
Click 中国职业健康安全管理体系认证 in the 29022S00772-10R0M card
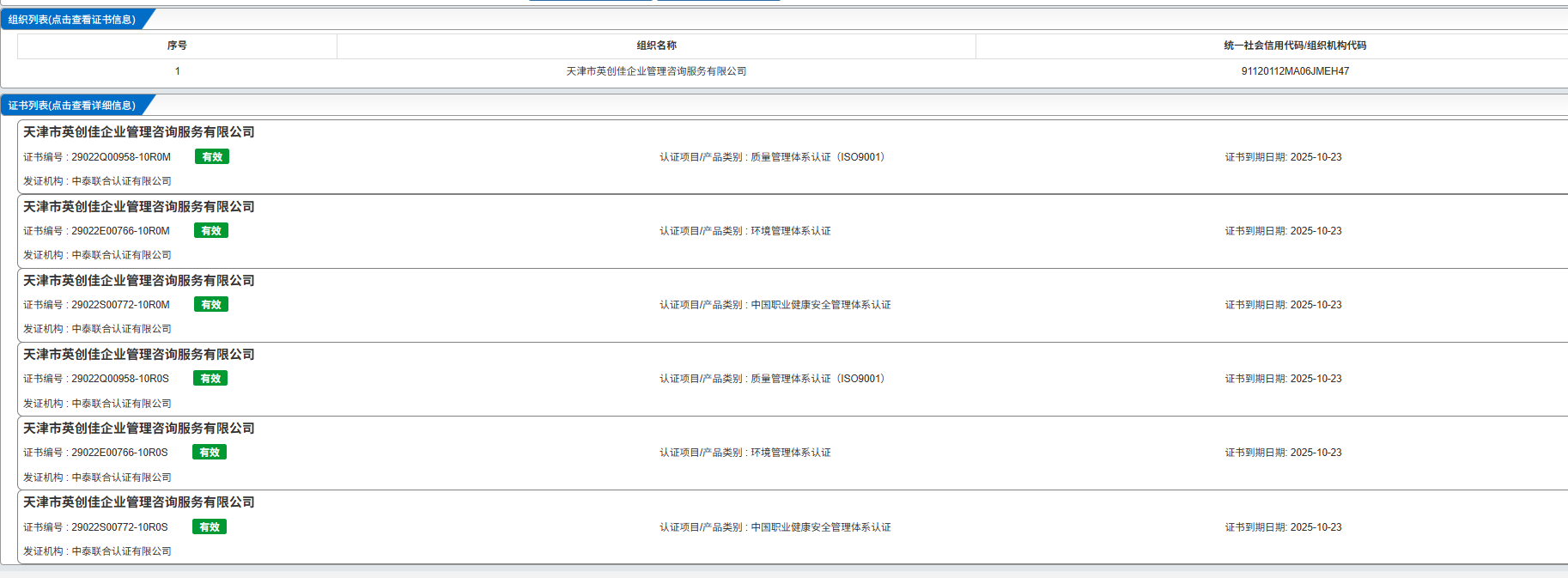coord(821,305)
